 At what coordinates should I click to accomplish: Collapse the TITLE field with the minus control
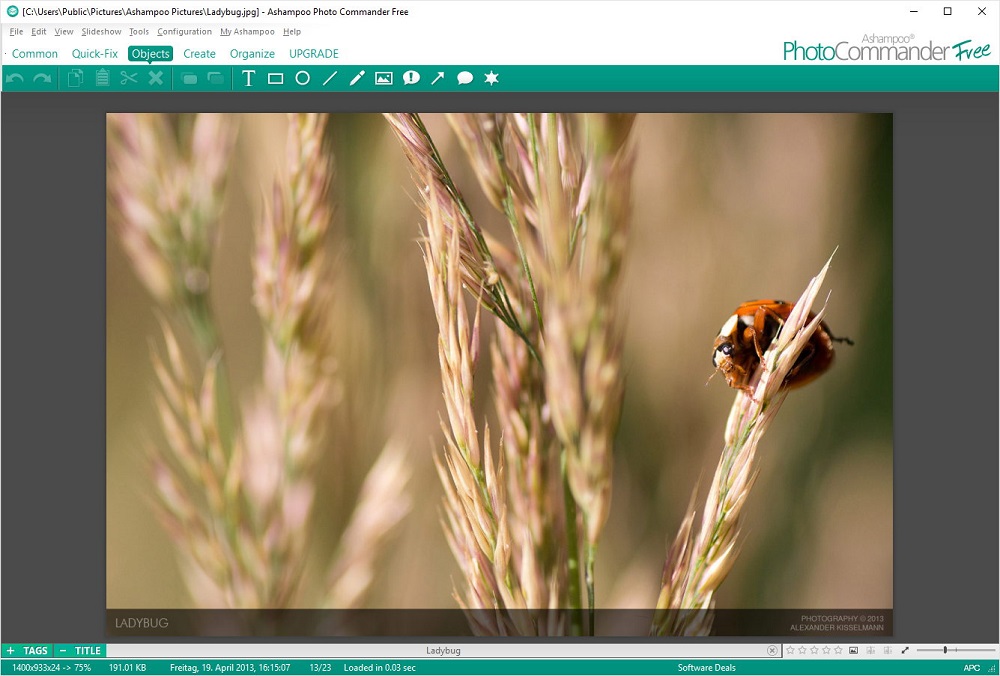62,650
